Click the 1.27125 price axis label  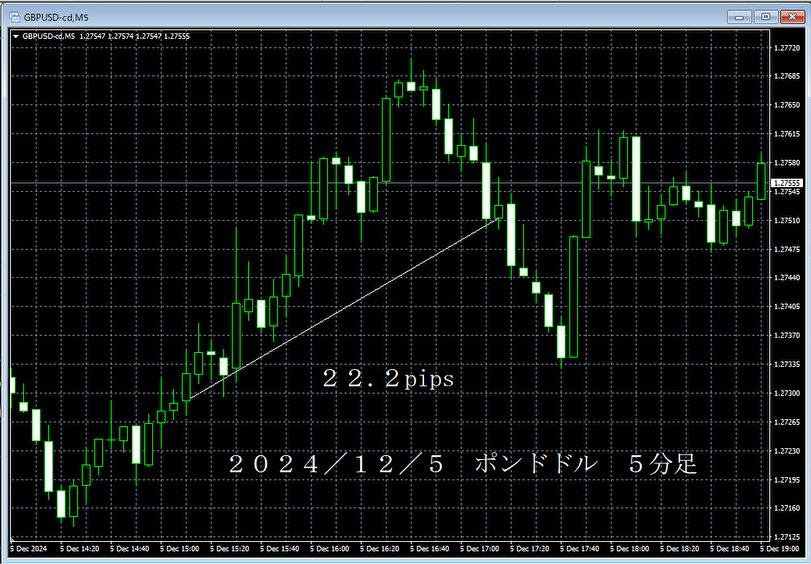786,537
